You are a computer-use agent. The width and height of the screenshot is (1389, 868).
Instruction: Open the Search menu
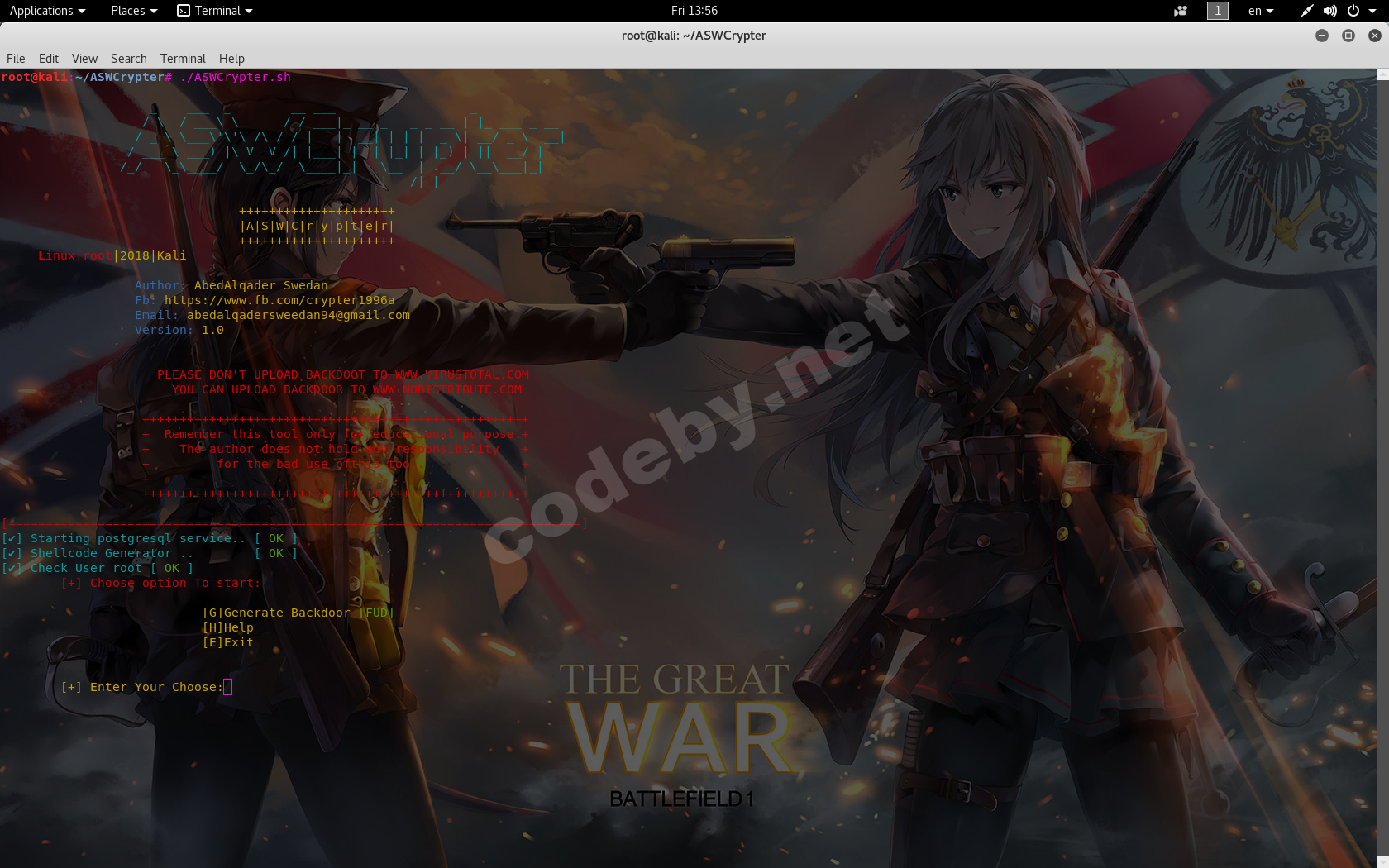[129, 59]
